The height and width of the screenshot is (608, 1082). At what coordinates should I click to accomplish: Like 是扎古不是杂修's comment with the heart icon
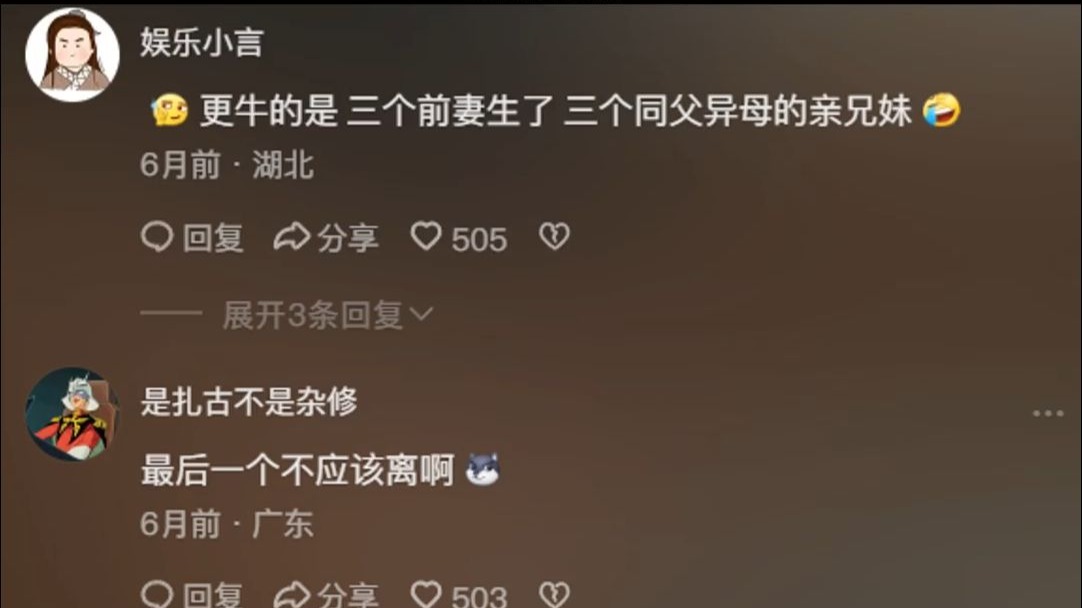coord(426,594)
